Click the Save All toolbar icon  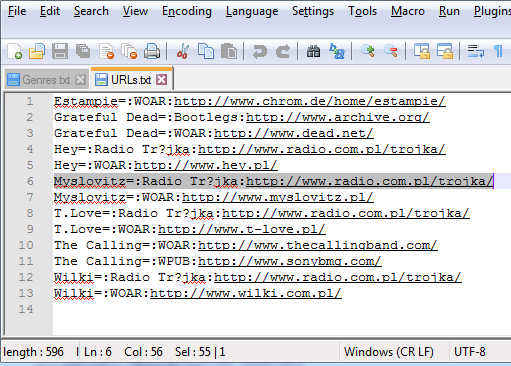[83, 52]
